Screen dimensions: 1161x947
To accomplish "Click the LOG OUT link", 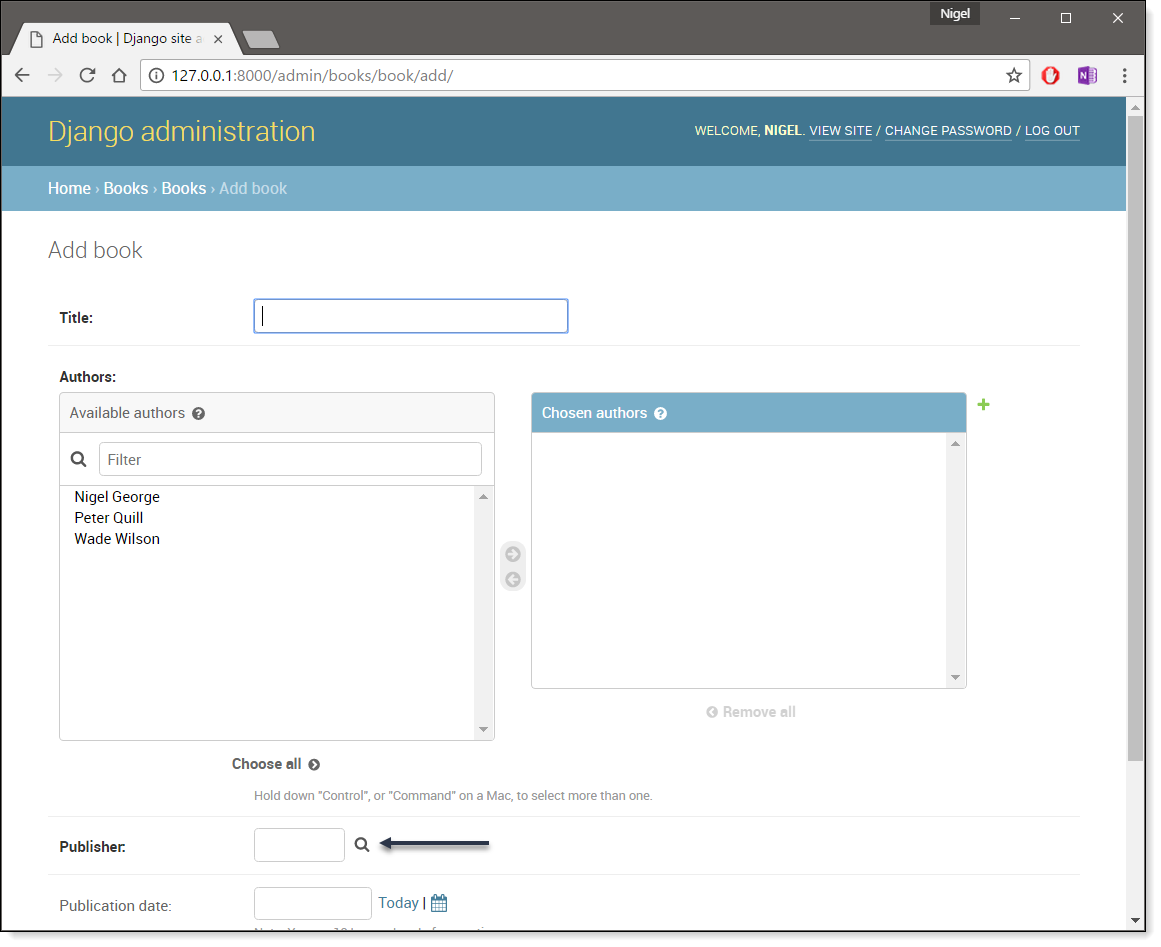I will (x=1052, y=131).
